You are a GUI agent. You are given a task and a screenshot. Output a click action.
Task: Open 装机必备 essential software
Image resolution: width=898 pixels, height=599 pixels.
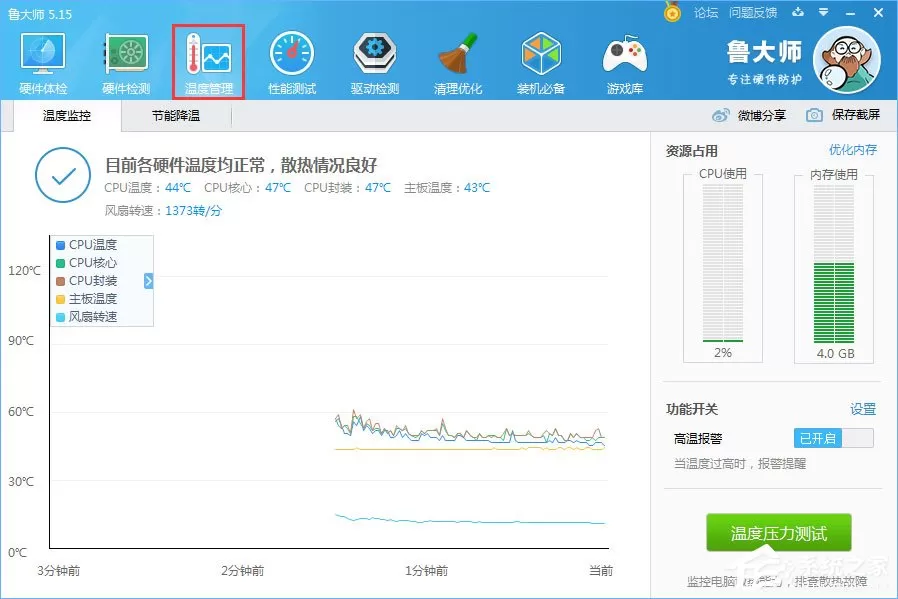coord(541,64)
